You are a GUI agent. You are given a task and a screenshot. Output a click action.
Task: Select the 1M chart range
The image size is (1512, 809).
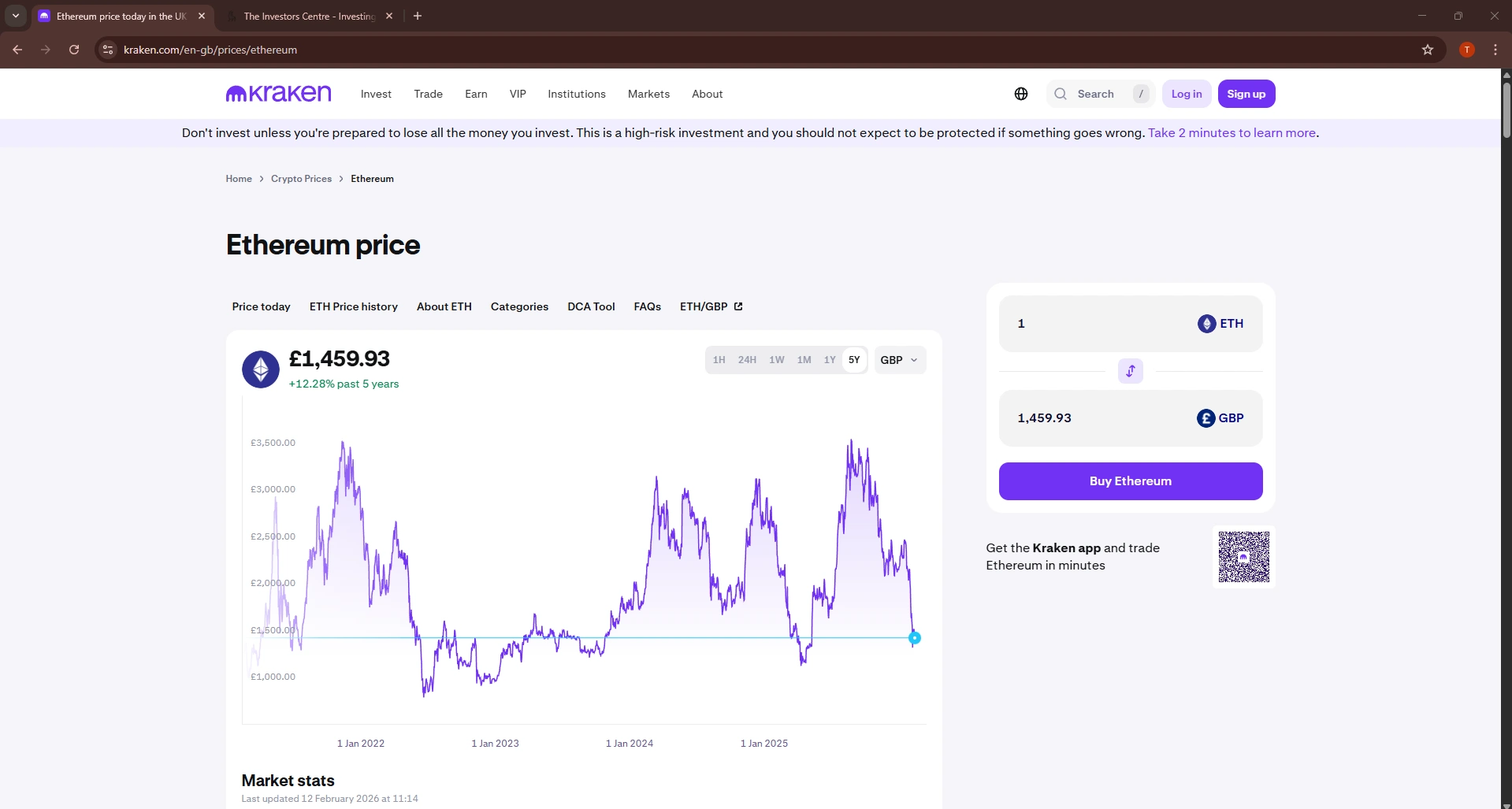pos(804,360)
